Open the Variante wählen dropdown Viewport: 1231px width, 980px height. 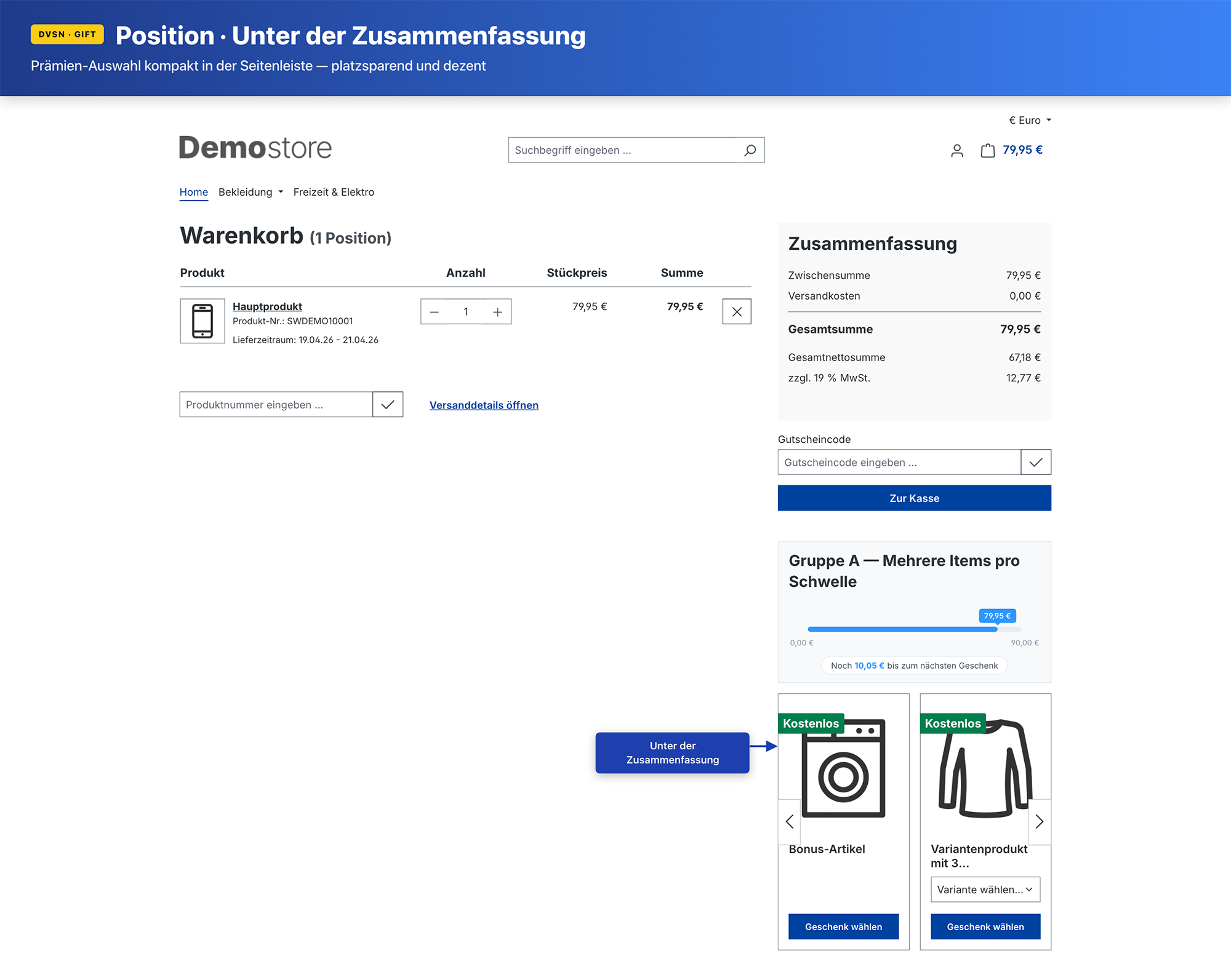pos(985,890)
